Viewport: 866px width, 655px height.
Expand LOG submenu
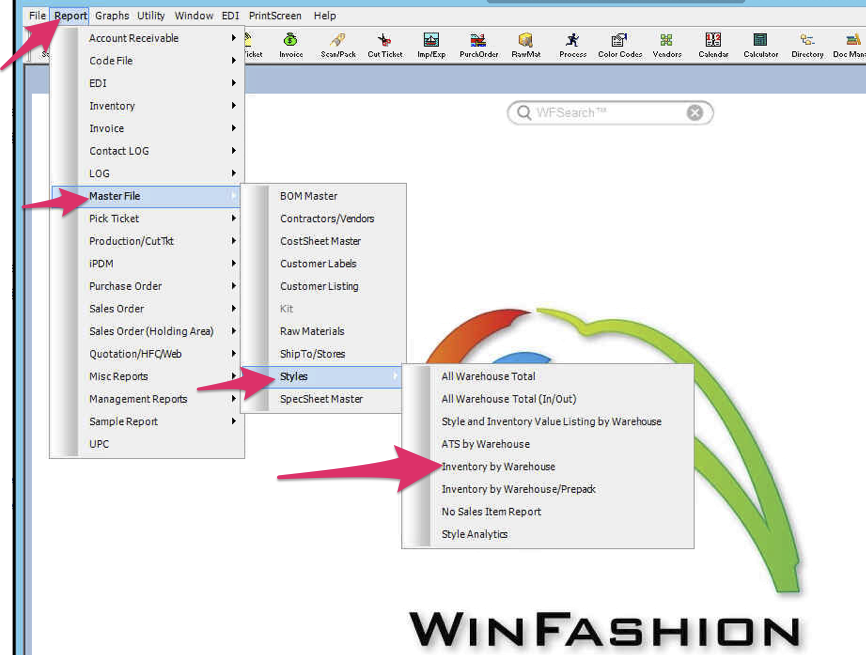(x=147, y=173)
